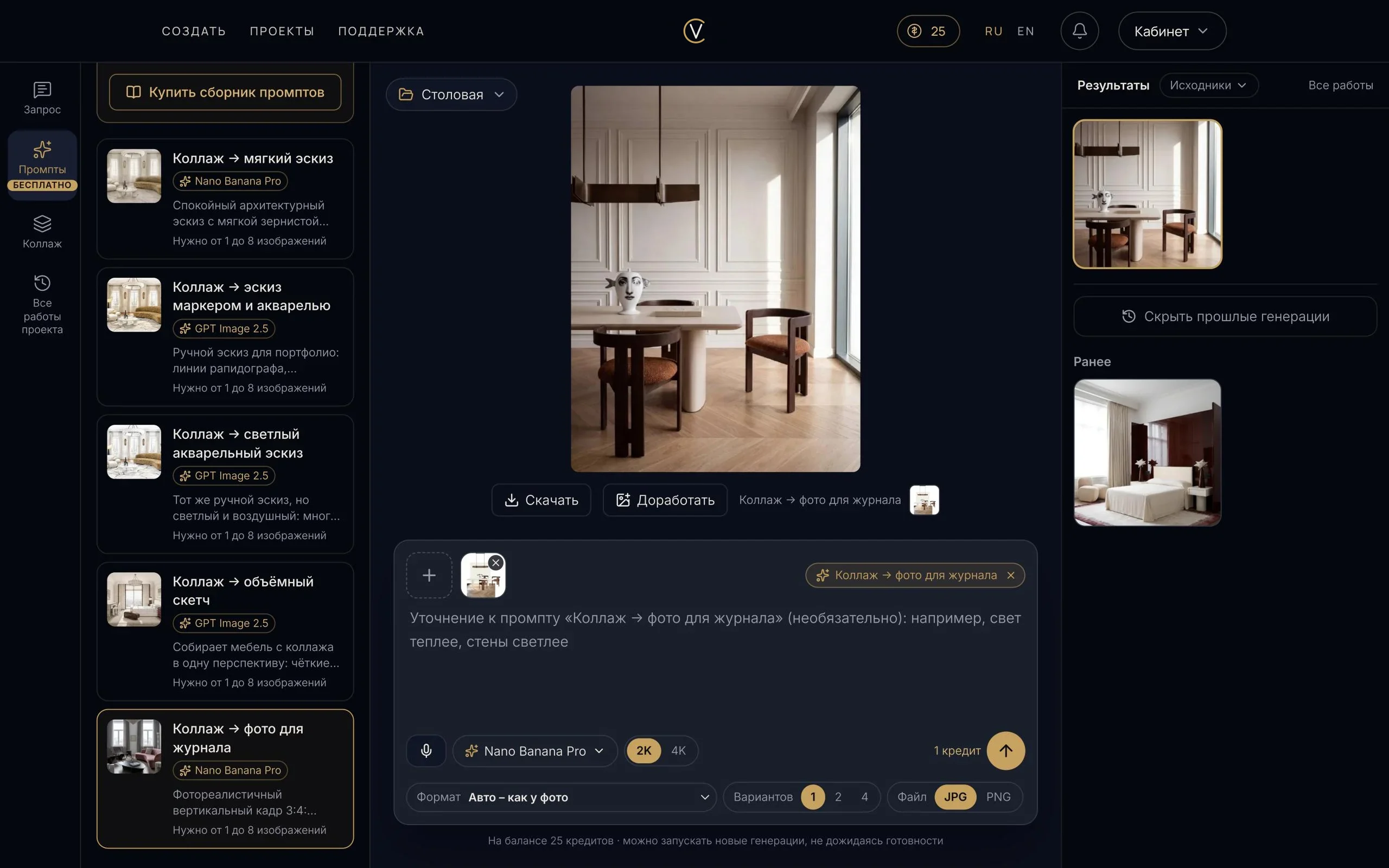Image resolution: width=1389 pixels, height=868 pixels.
Task: Open the earlier bedroom generation thumbnail
Action: pos(1147,452)
